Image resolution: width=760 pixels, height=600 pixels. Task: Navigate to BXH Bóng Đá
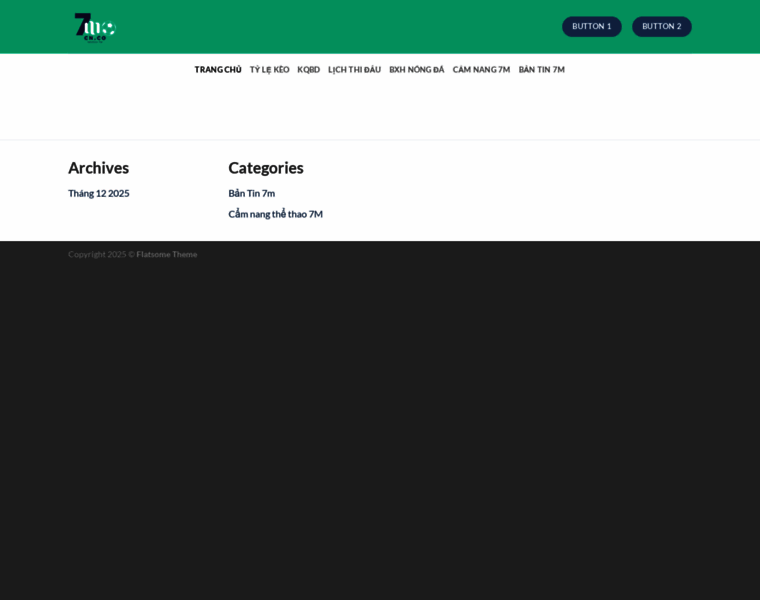pos(416,70)
